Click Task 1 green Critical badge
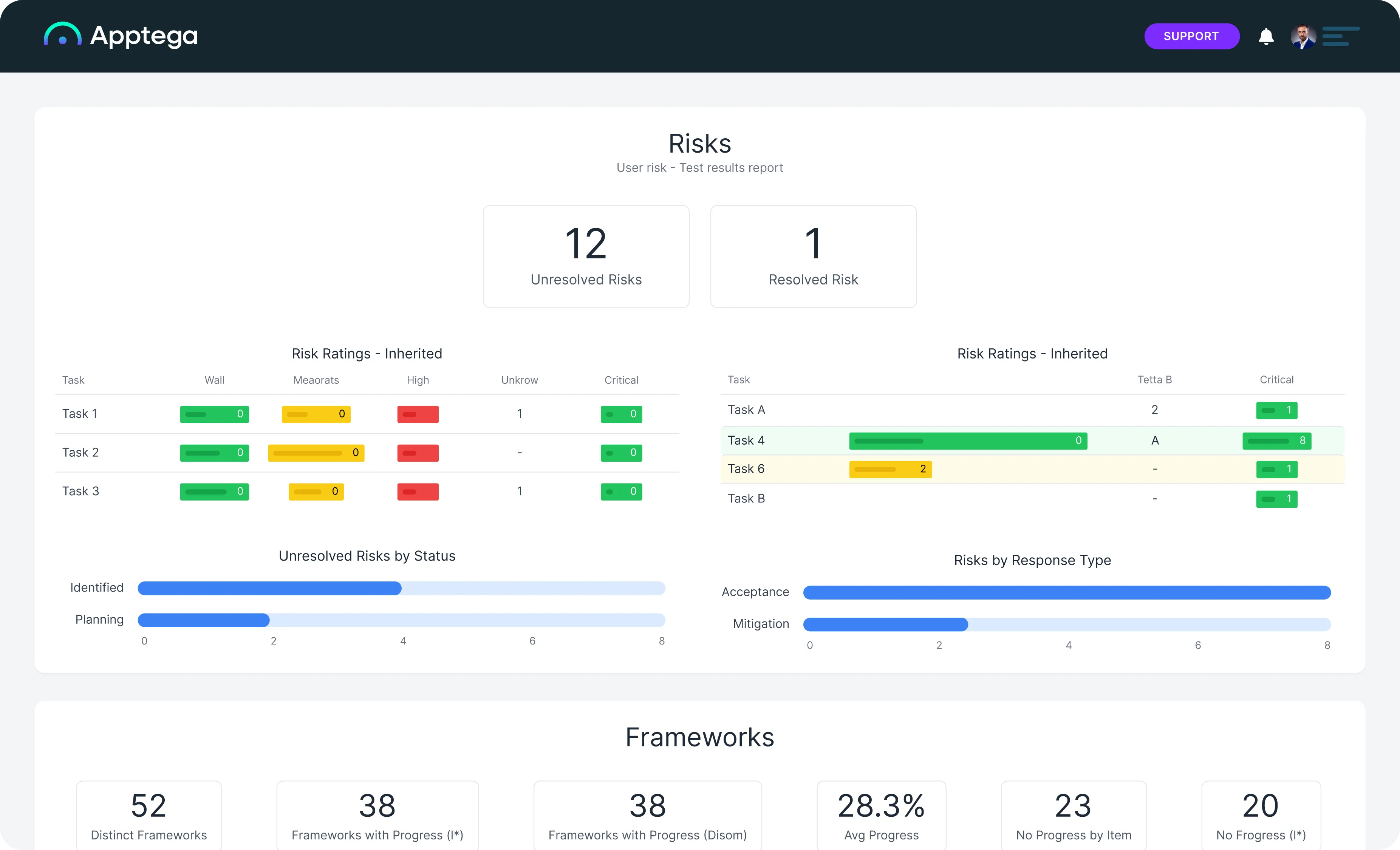 [x=621, y=414]
